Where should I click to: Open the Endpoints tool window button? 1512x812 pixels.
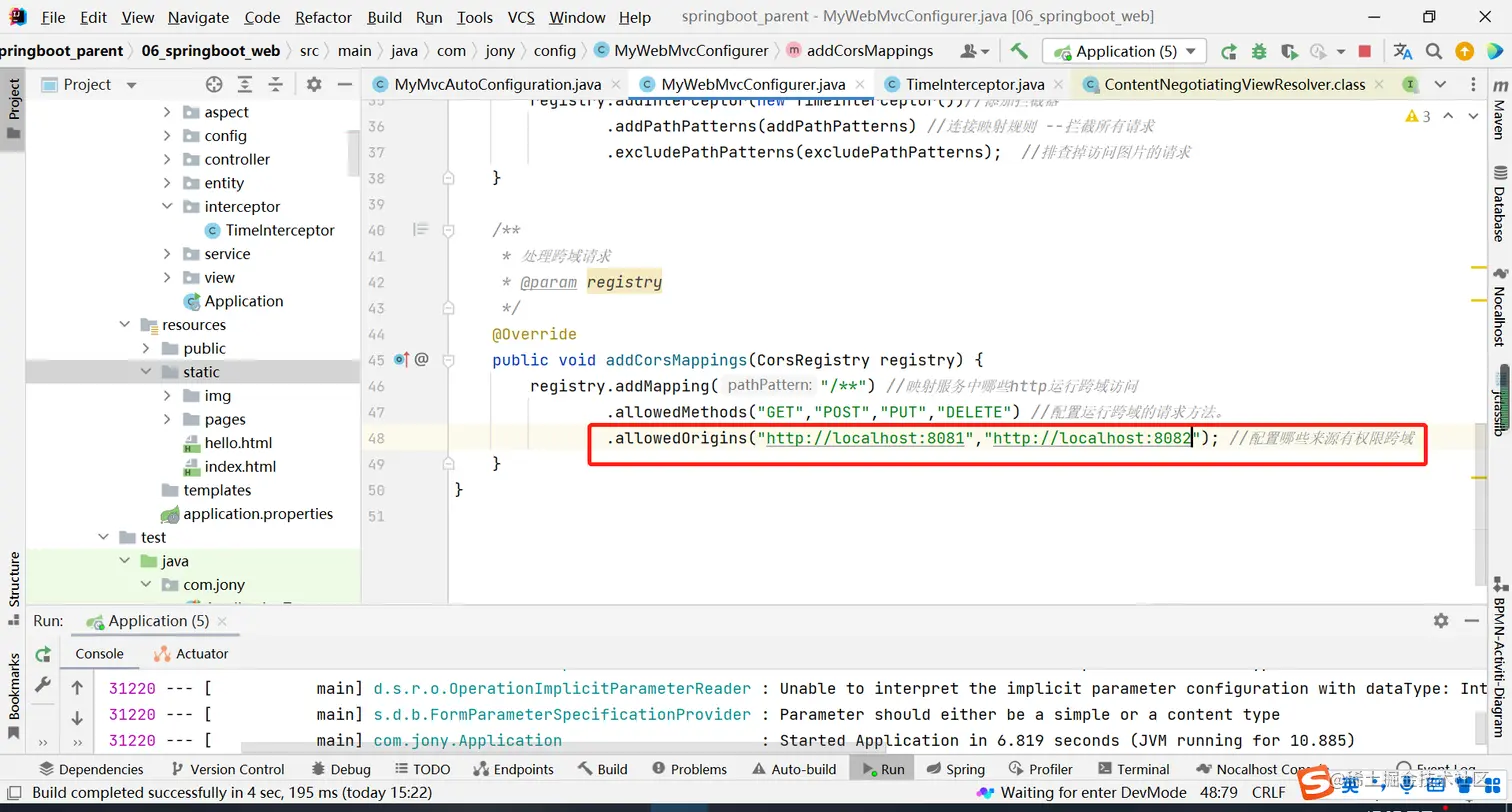(513, 769)
